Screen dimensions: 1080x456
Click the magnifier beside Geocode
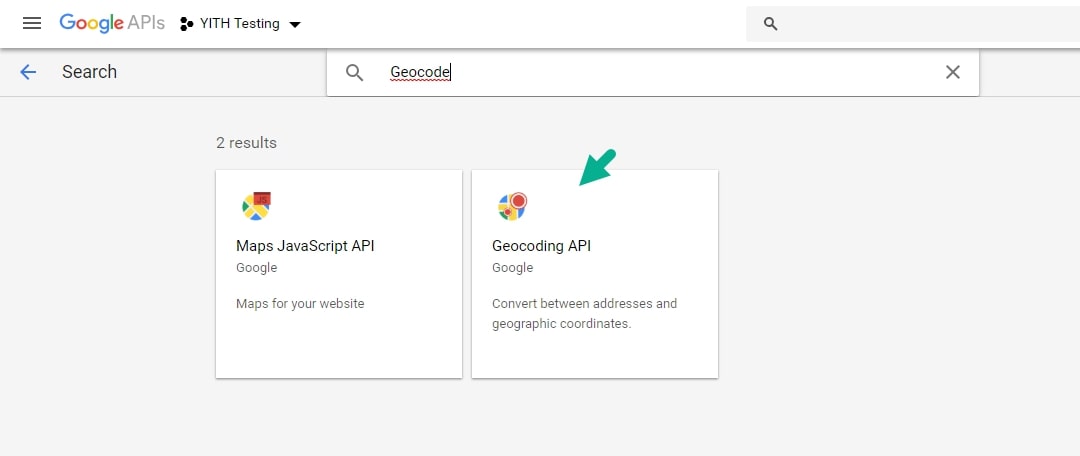[x=355, y=72]
